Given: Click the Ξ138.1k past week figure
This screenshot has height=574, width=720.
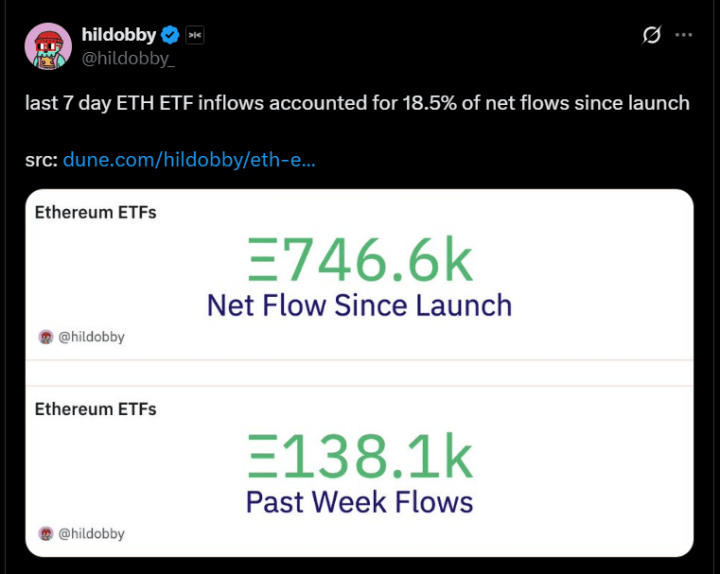Looking at the screenshot, I should click(360, 457).
